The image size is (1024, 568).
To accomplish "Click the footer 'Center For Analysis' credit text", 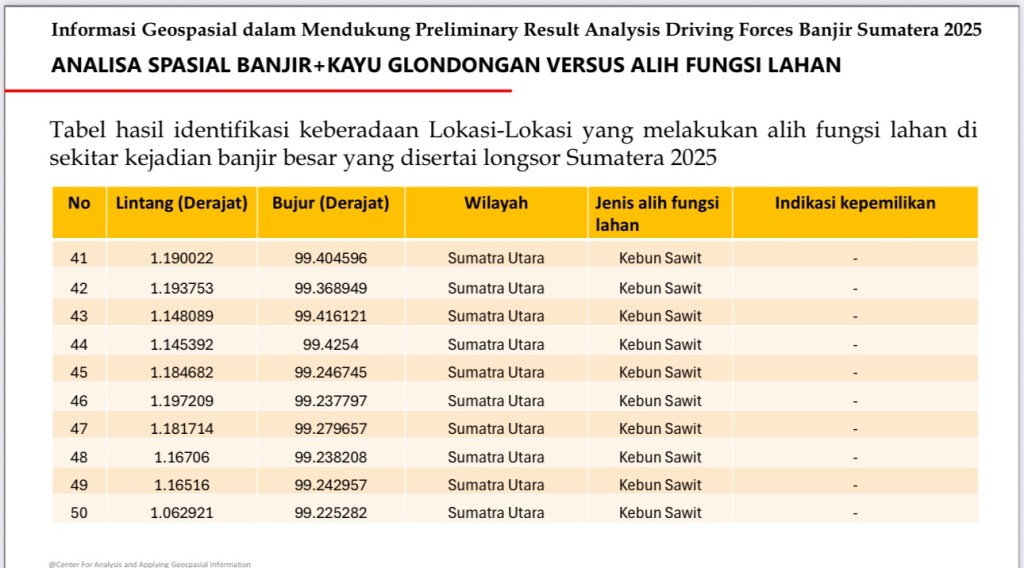I will 150,564.
